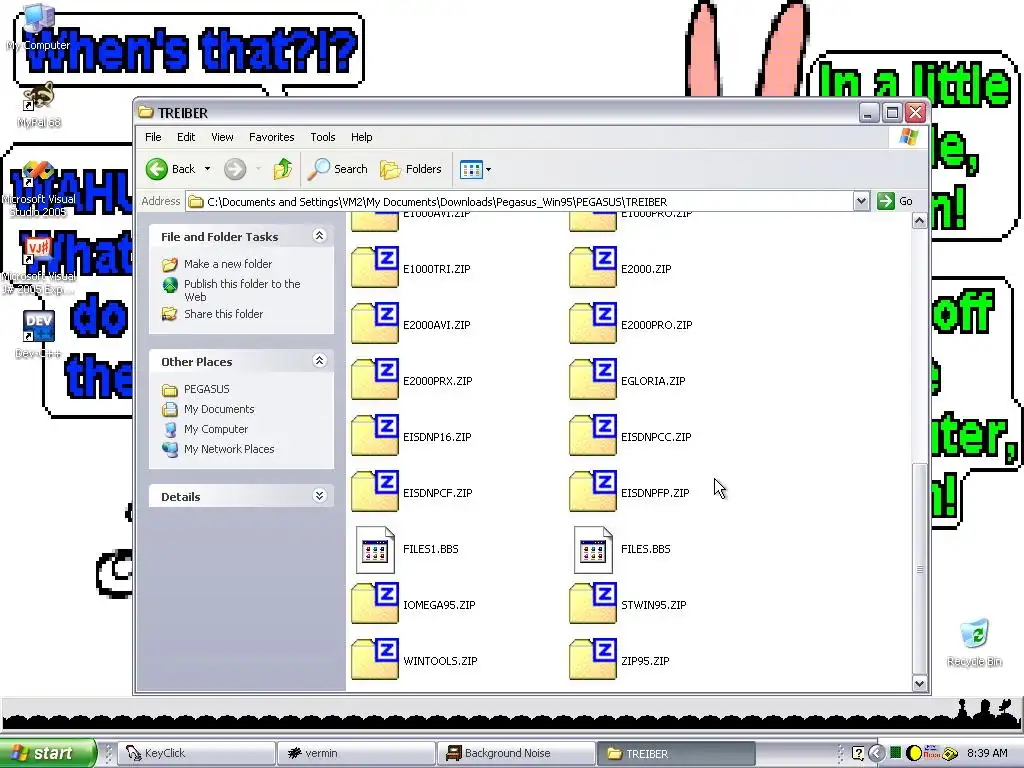Click the Start button
1024x768 pixels.
tap(48, 753)
